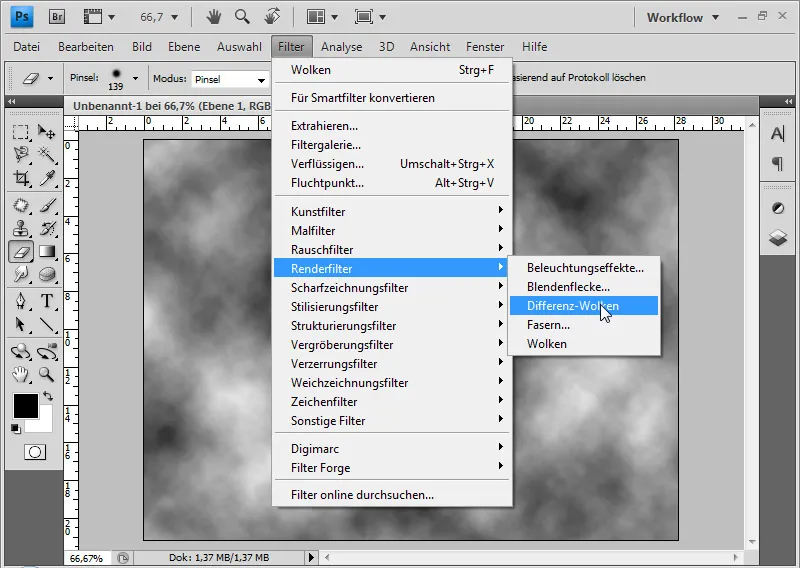Select the Brush tool
This screenshot has width=800, height=568.
(x=46, y=205)
